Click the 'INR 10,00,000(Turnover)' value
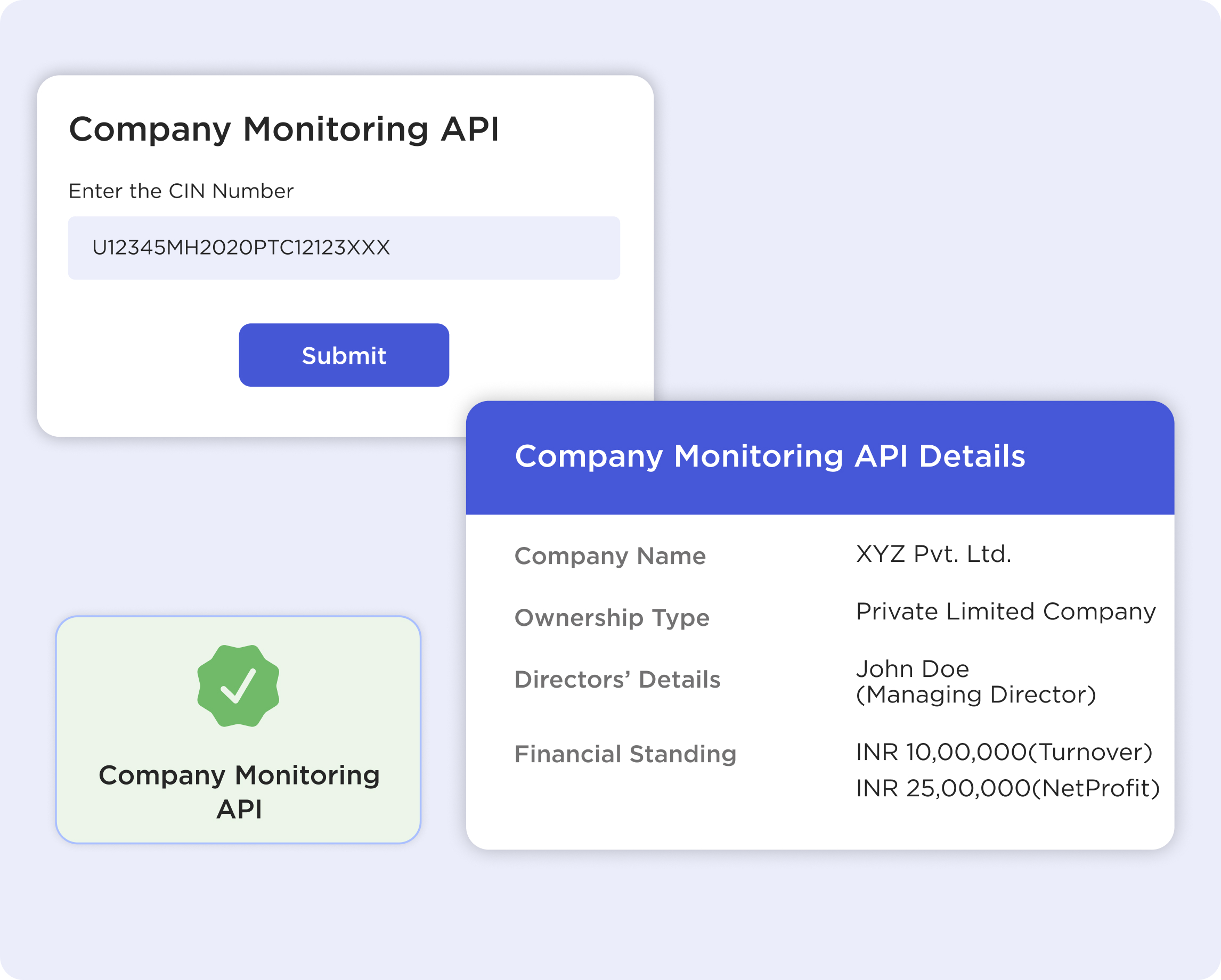Image resolution: width=1221 pixels, height=980 pixels. [1004, 753]
